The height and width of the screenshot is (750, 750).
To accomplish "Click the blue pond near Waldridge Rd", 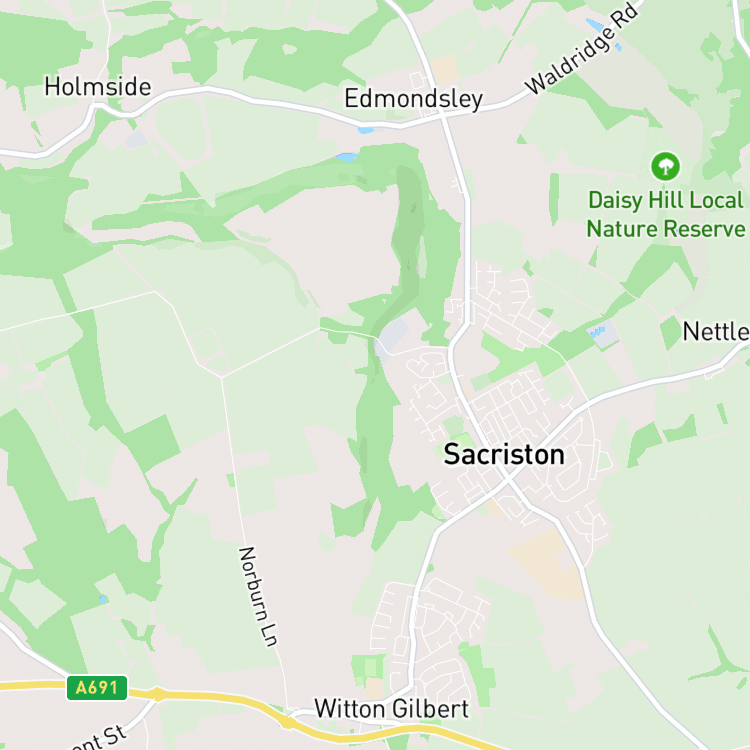I will 595,25.
